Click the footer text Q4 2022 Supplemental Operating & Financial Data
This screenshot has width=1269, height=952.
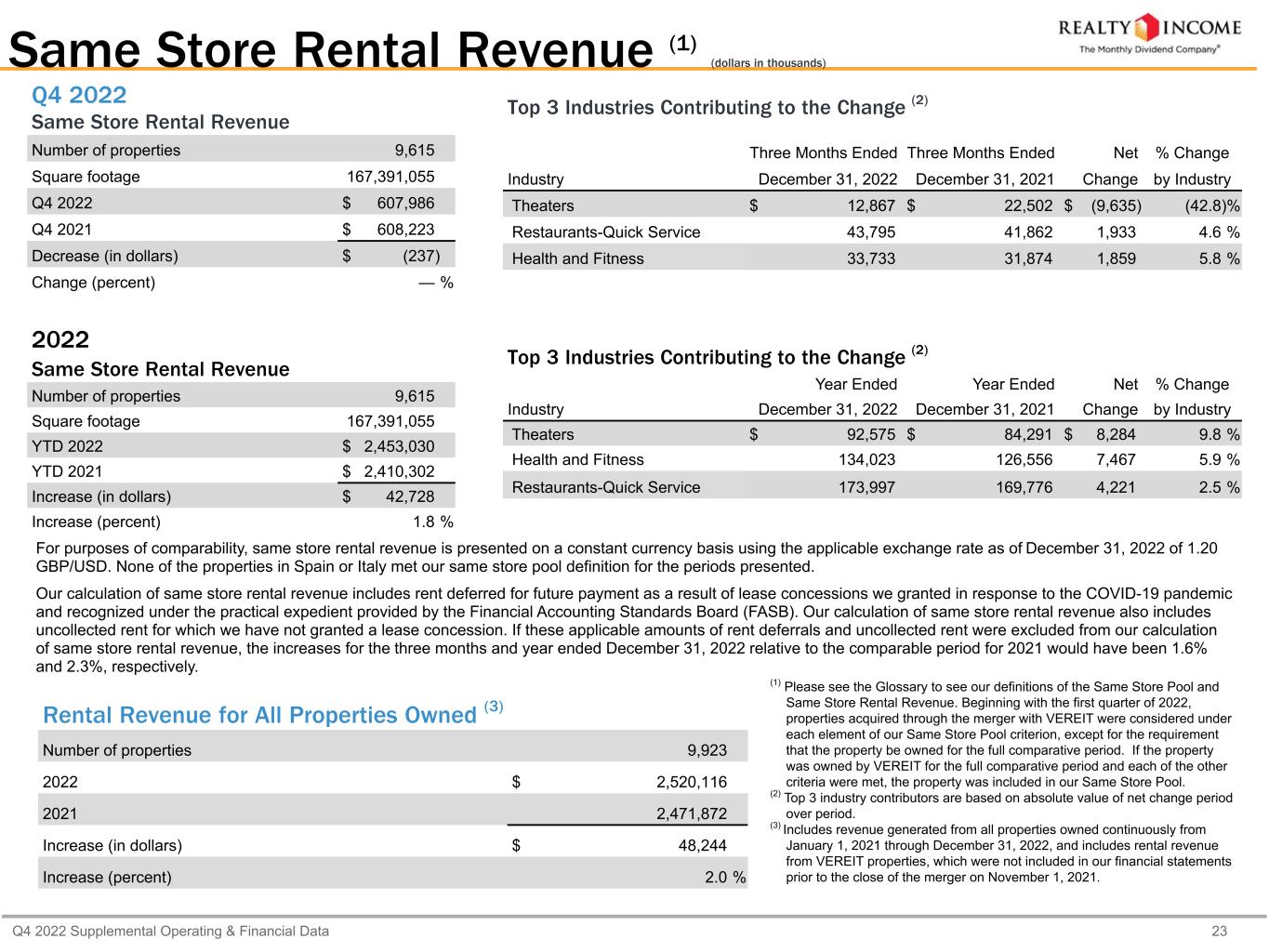tap(170, 931)
